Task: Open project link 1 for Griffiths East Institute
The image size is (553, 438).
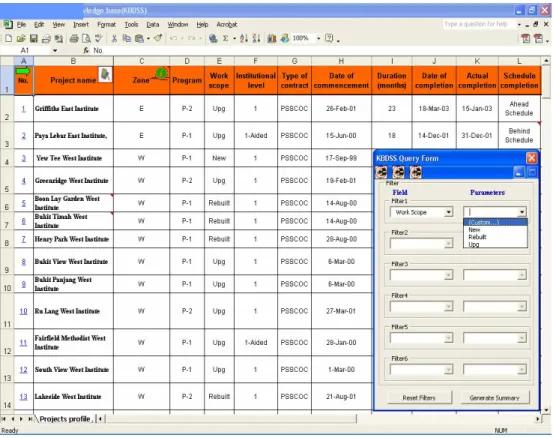Action: coord(23,109)
